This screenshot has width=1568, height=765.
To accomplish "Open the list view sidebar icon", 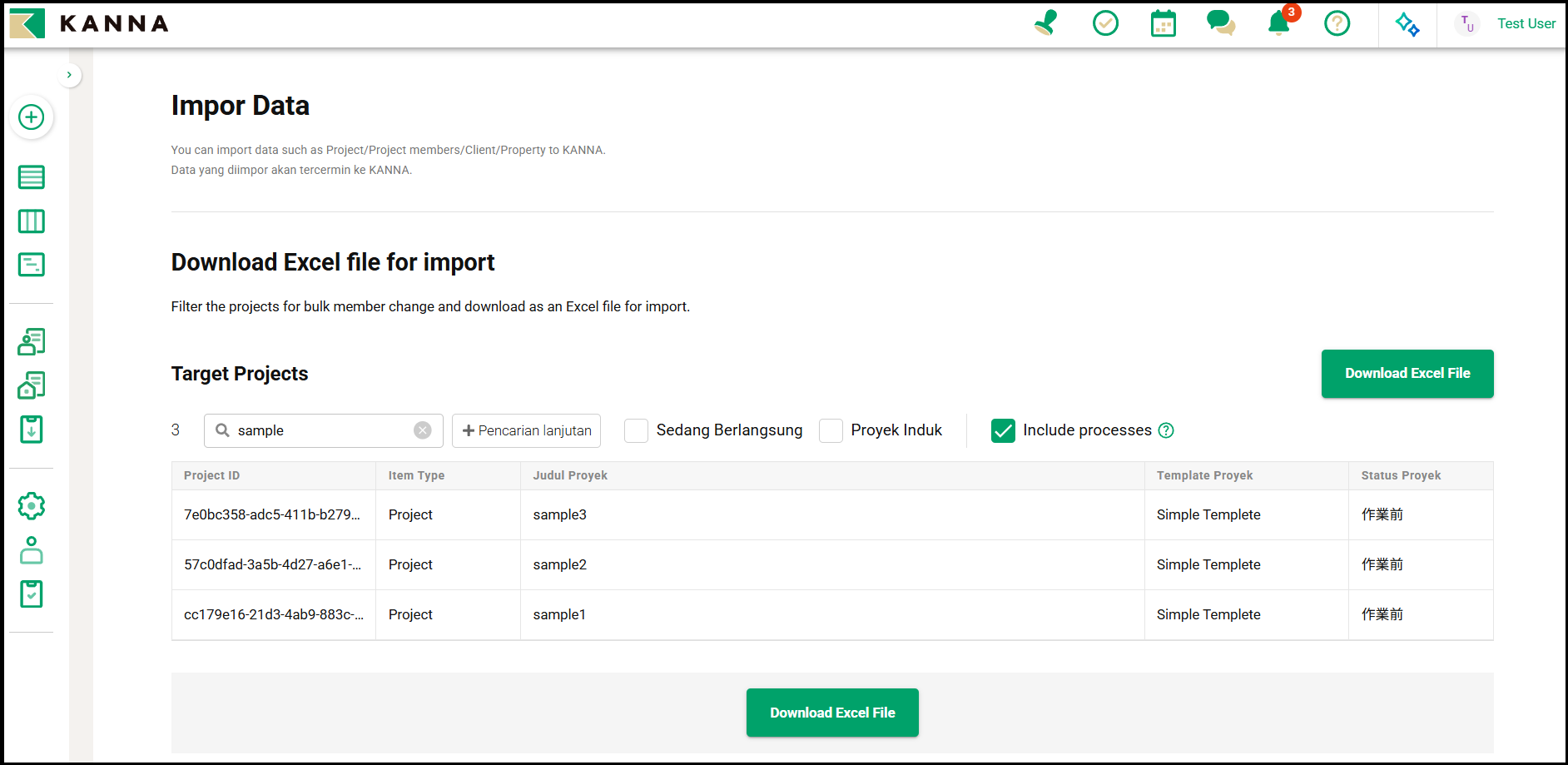I will pos(32,177).
